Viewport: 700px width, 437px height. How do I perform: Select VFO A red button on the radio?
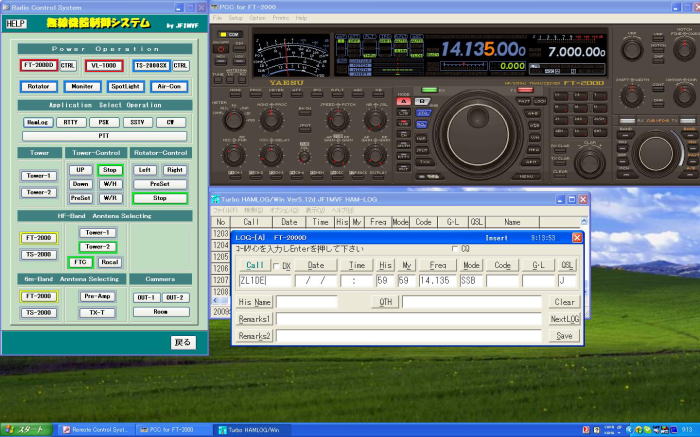tap(404, 101)
